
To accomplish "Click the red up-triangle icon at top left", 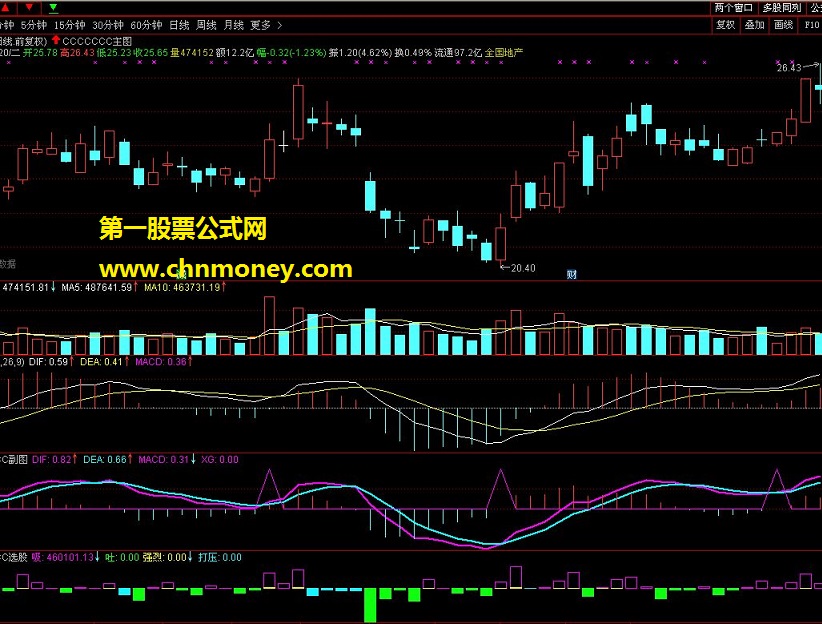I will (x=5, y=7).
